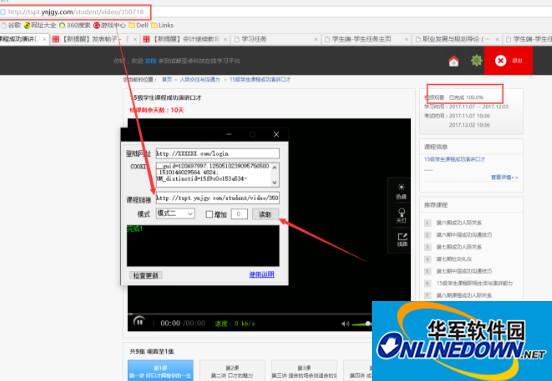
Task: Open recommended course 6 15级学生课程
Action: pyautogui.click(x=475, y=283)
